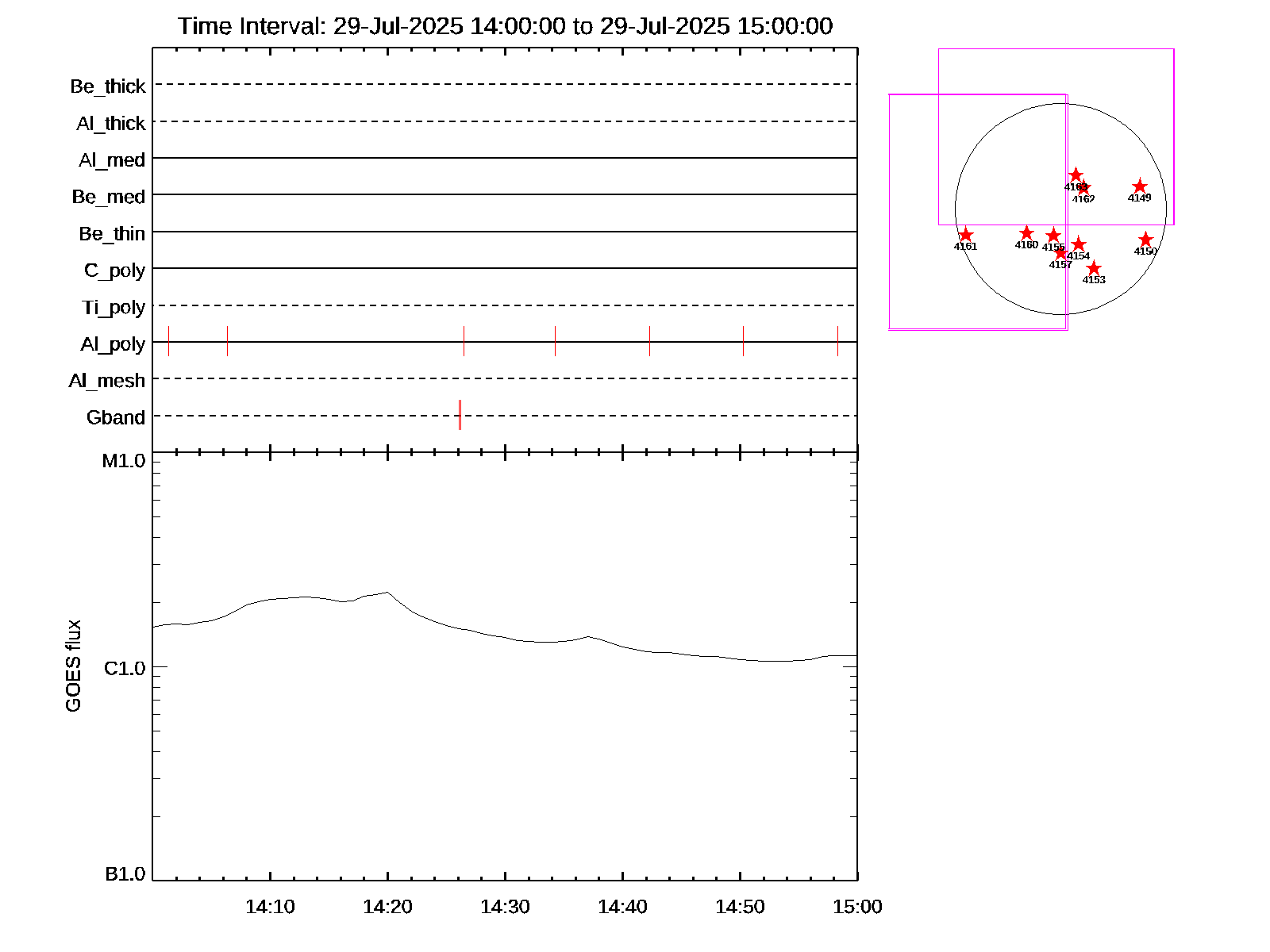Screen dimensions: 1270x952
Task: Click the Be_thick filter label
Action: (x=108, y=86)
